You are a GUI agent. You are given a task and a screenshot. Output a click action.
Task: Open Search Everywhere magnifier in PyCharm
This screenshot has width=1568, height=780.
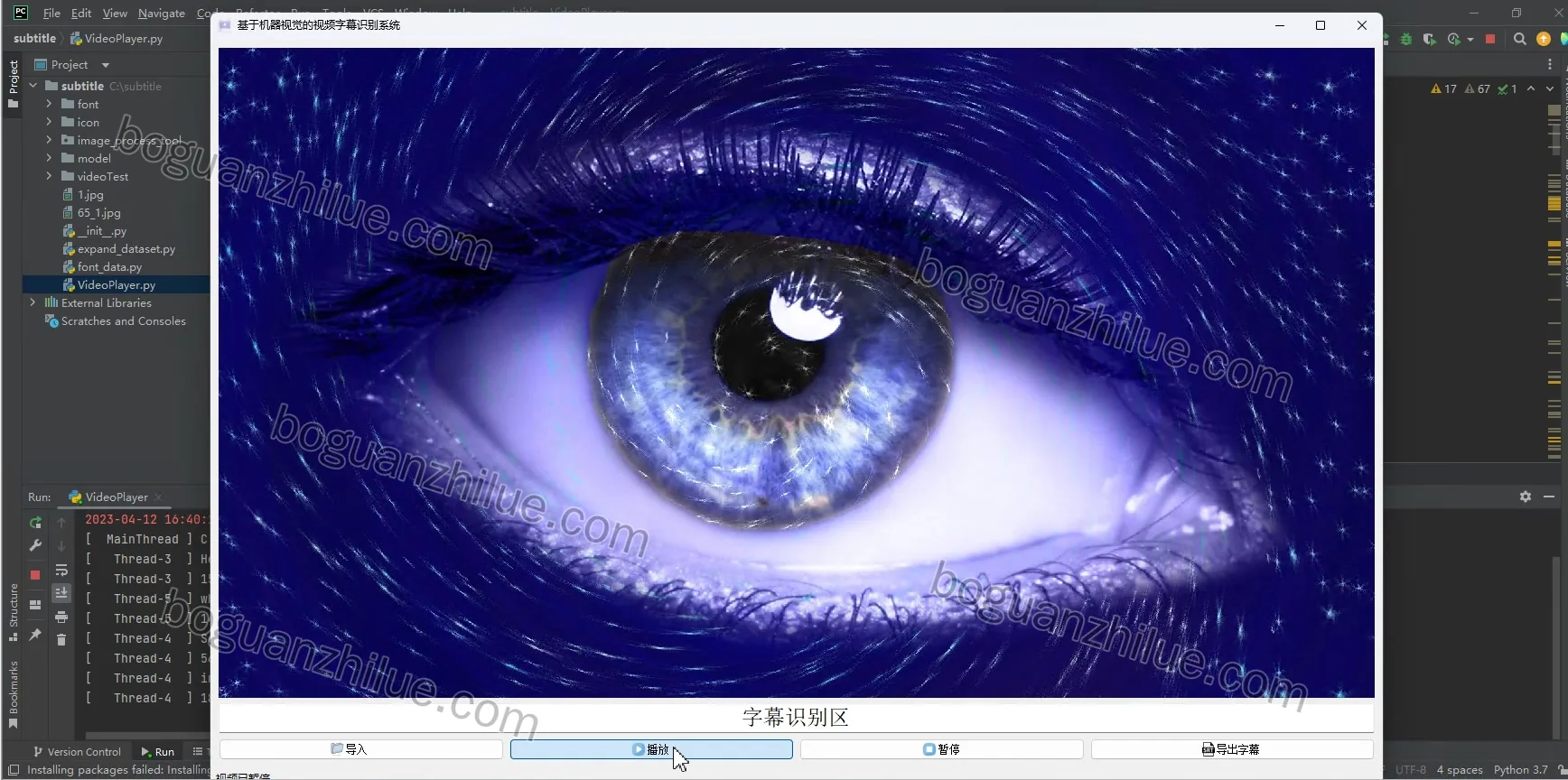pyautogui.click(x=1520, y=39)
